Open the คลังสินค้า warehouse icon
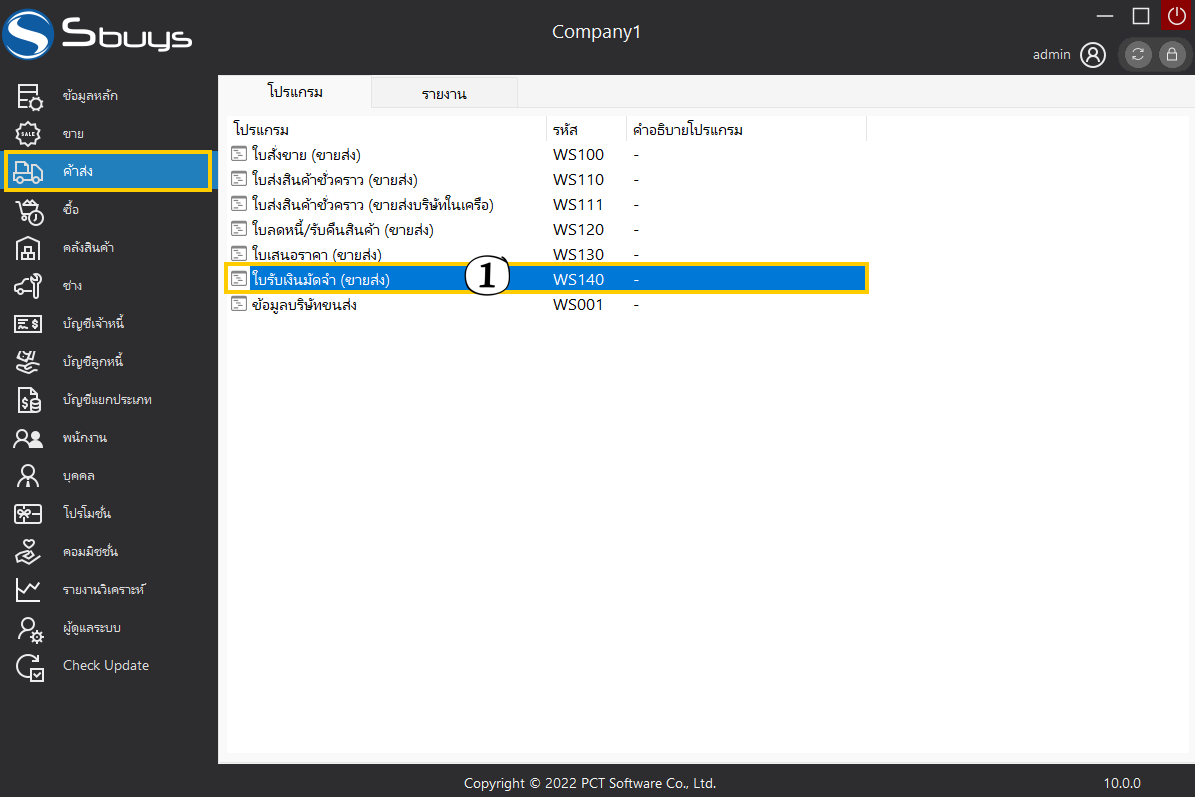This screenshot has height=797, width=1195. click(x=29, y=248)
